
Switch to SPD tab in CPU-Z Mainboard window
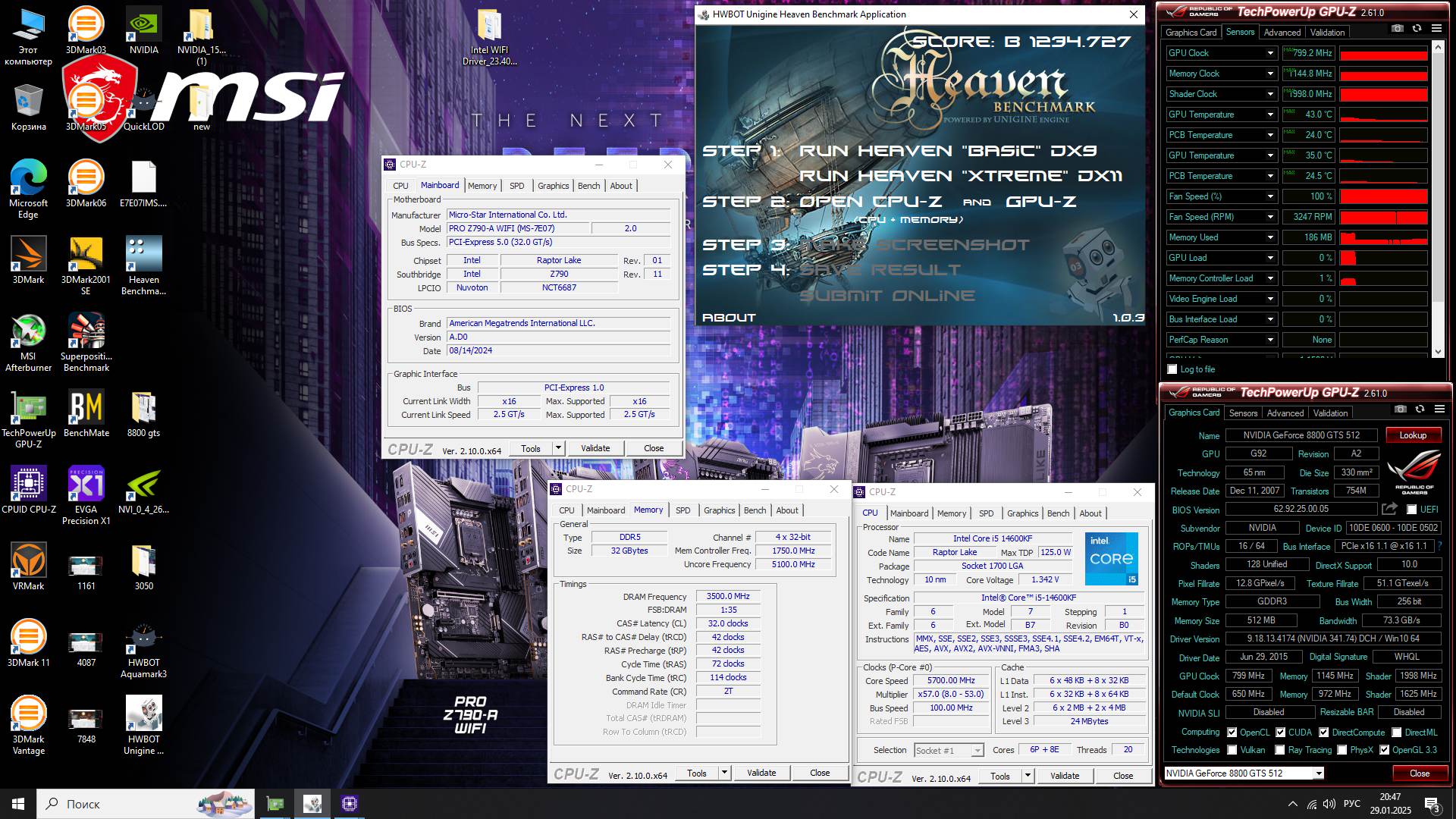517,186
